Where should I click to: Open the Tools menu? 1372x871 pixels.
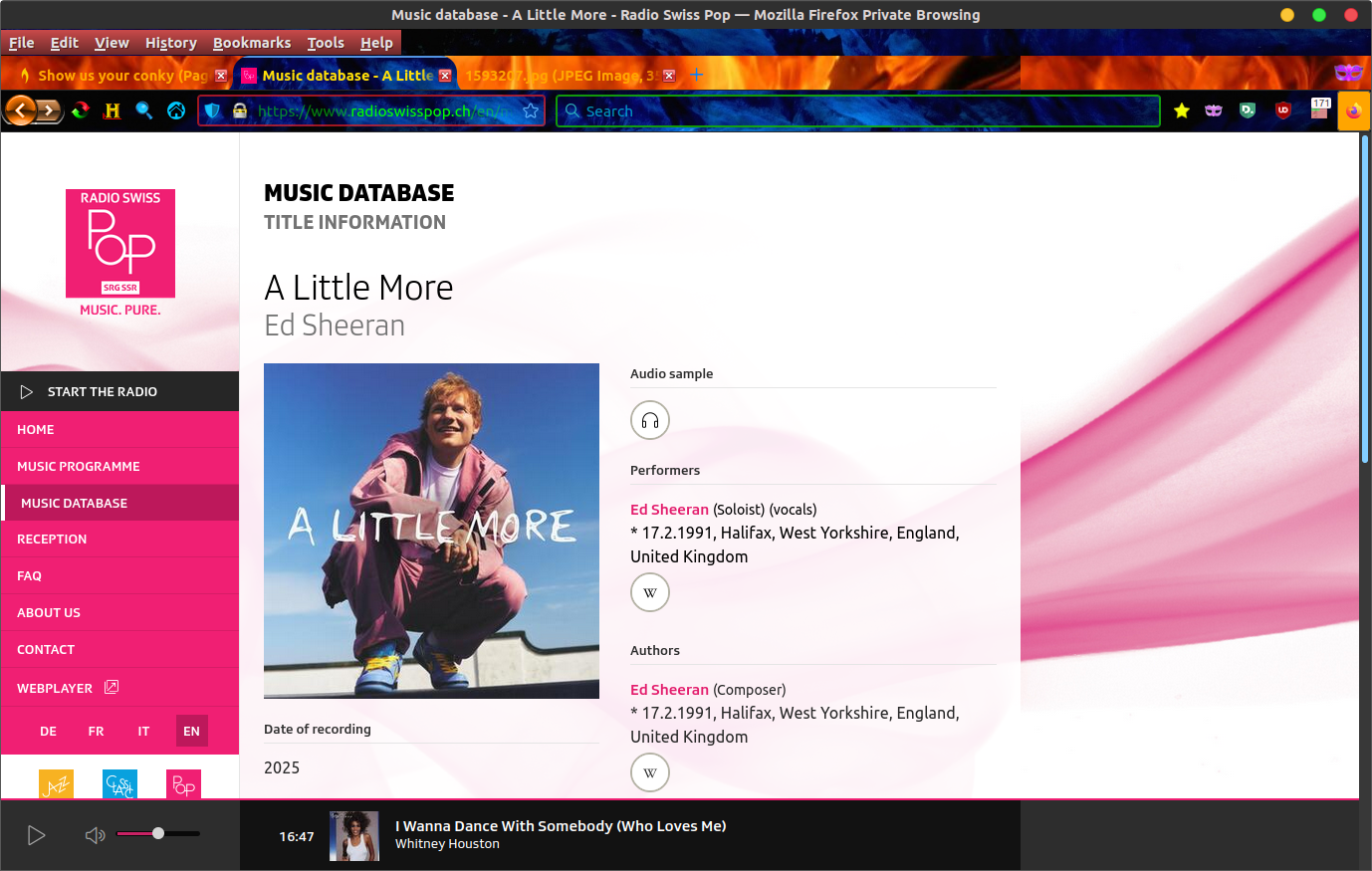tap(326, 43)
